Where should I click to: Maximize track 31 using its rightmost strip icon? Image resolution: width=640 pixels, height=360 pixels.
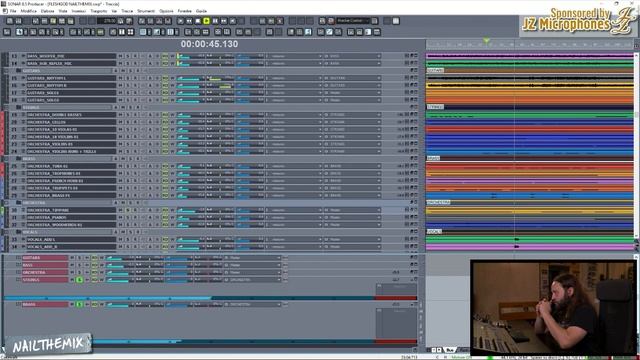416,218
